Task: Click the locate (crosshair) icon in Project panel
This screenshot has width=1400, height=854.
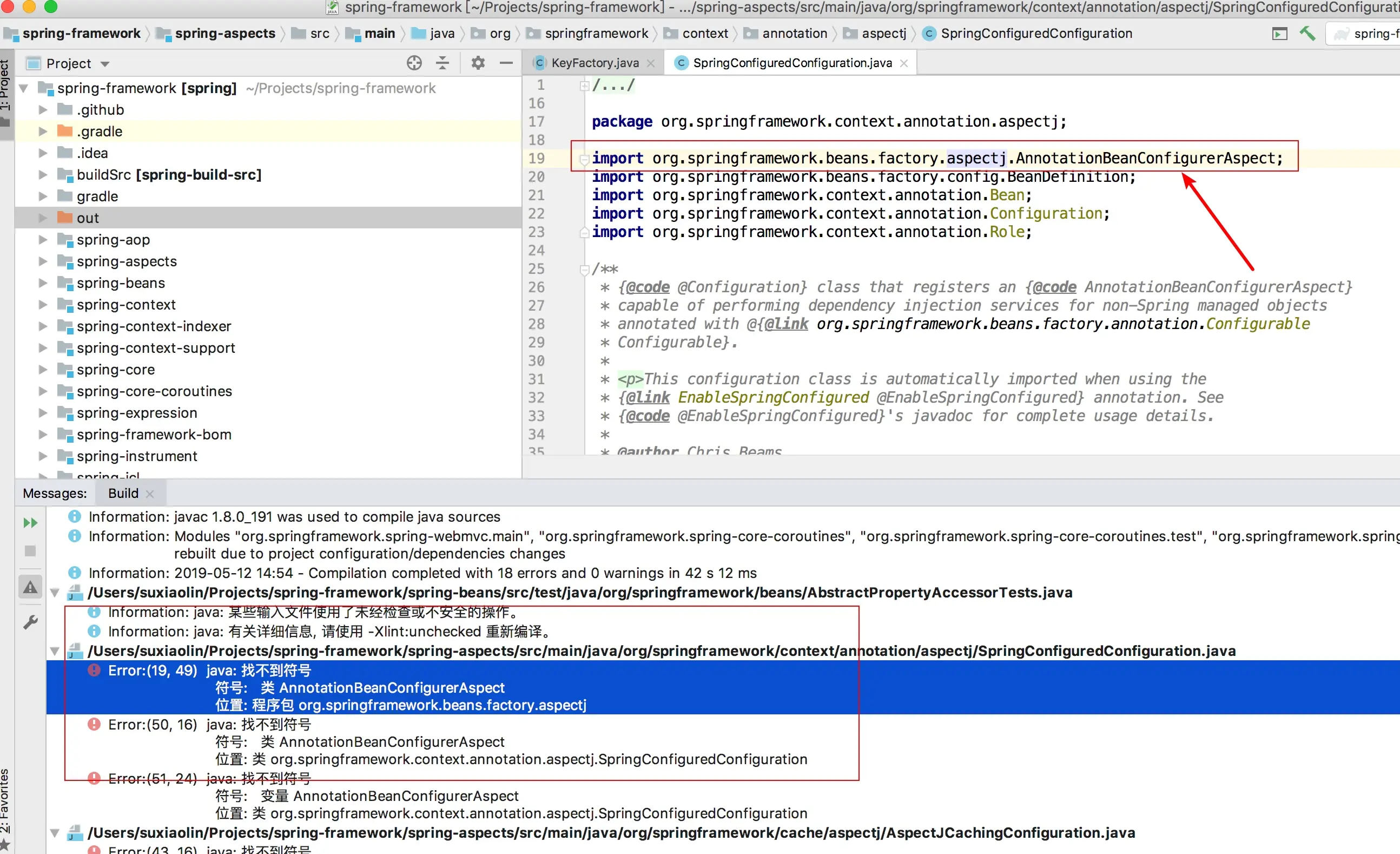Action: click(414, 63)
